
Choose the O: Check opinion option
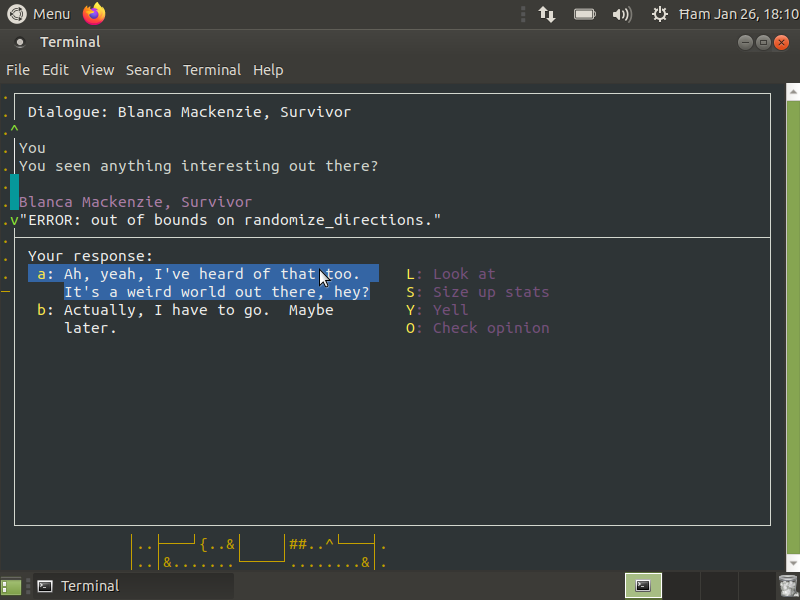pos(478,328)
